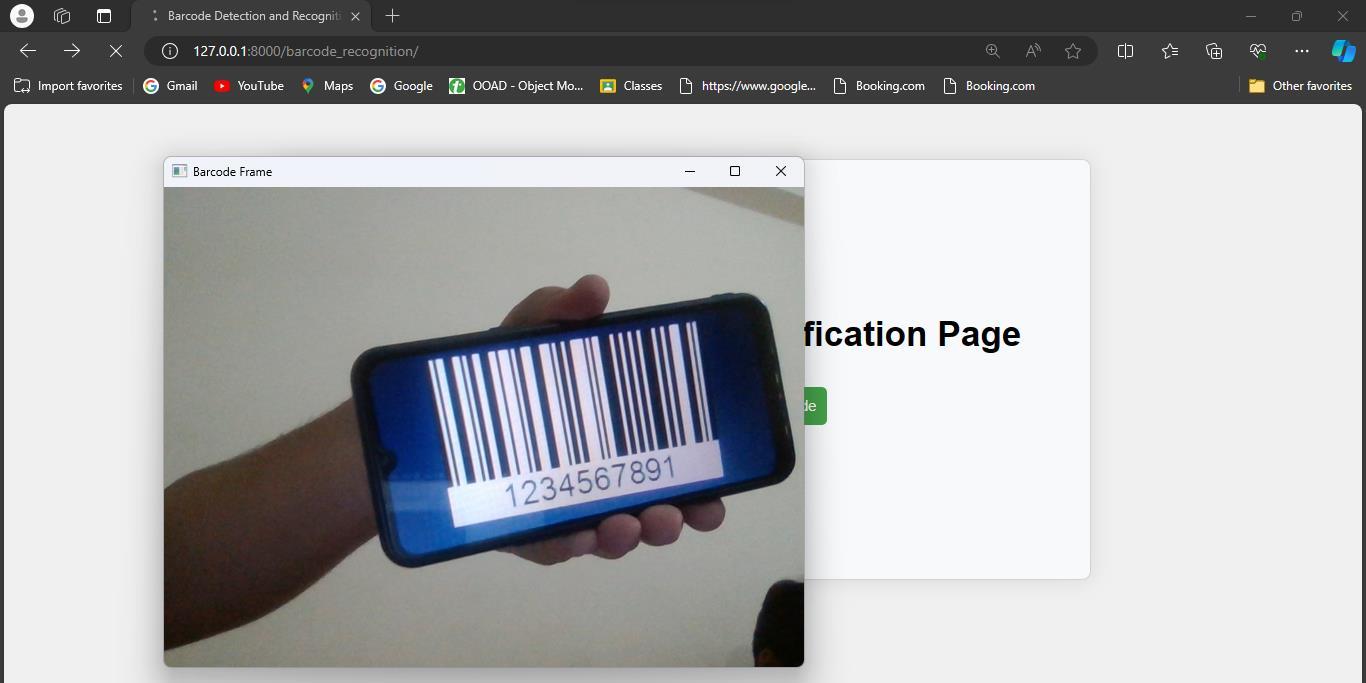Open Browser essentials heart icon
This screenshot has height=683, width=1366.
(x=1258, y=51)
